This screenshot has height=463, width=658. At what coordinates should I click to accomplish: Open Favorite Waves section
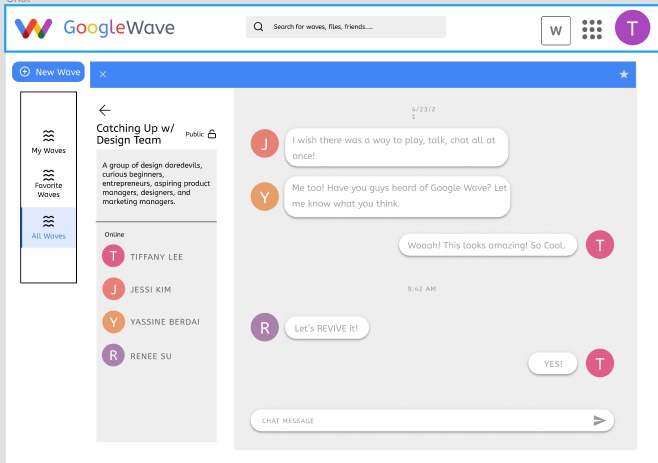coord(48,184)
